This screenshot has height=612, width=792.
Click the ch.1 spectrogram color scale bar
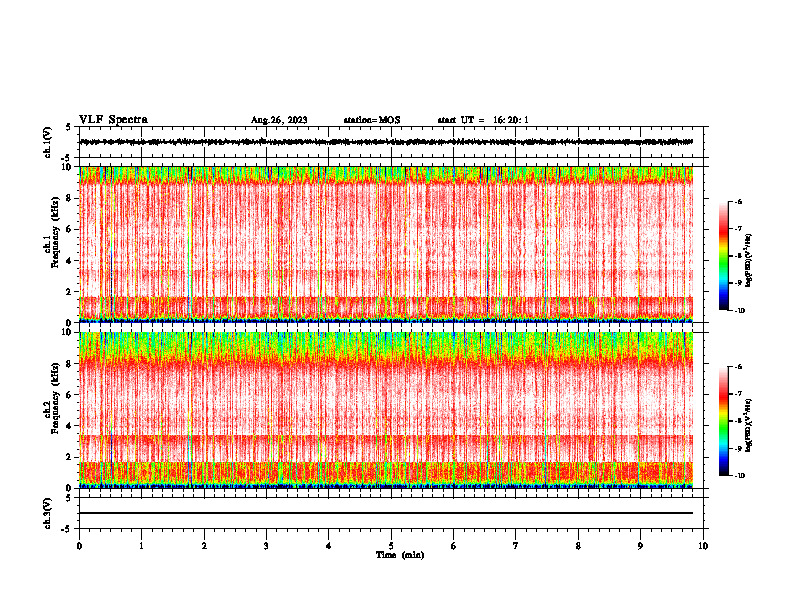coord(724,256)
